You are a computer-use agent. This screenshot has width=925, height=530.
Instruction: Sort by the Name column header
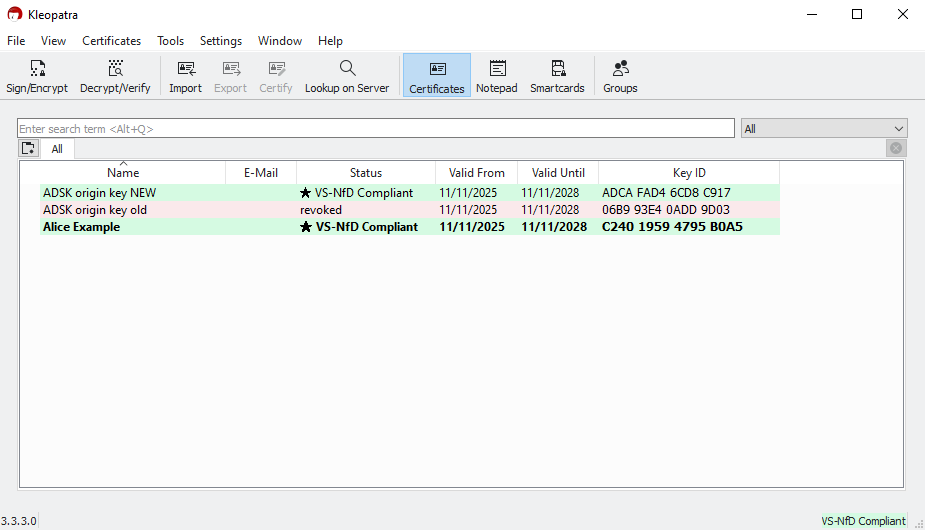coord(123,172)
